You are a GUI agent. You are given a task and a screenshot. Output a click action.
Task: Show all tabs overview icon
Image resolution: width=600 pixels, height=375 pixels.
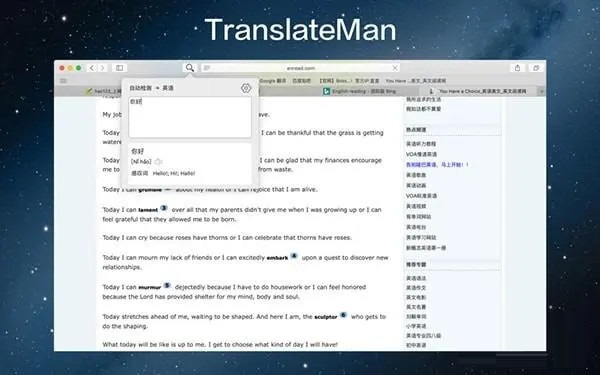[536, 68]
